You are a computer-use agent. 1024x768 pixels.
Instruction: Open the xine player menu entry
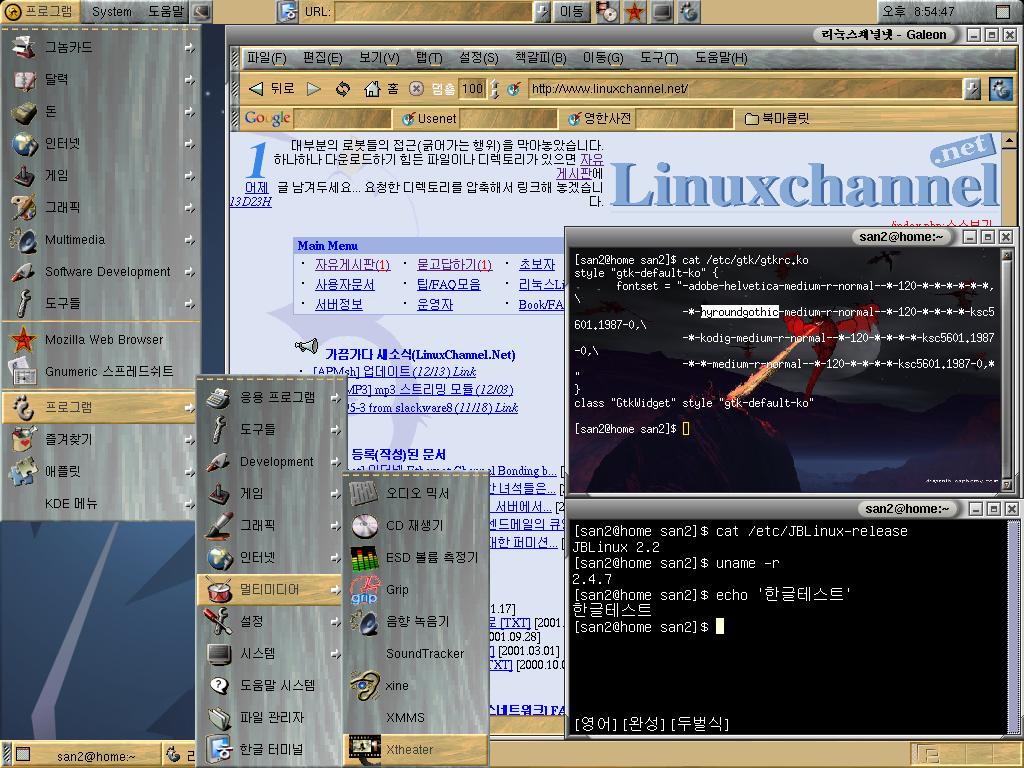[x=397, y=685]
